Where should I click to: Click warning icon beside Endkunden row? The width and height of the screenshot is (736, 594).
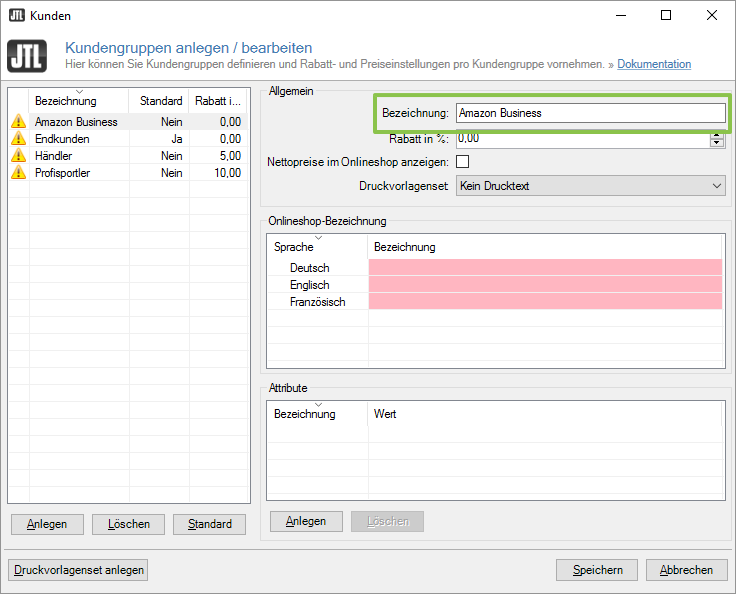[18, 139]
